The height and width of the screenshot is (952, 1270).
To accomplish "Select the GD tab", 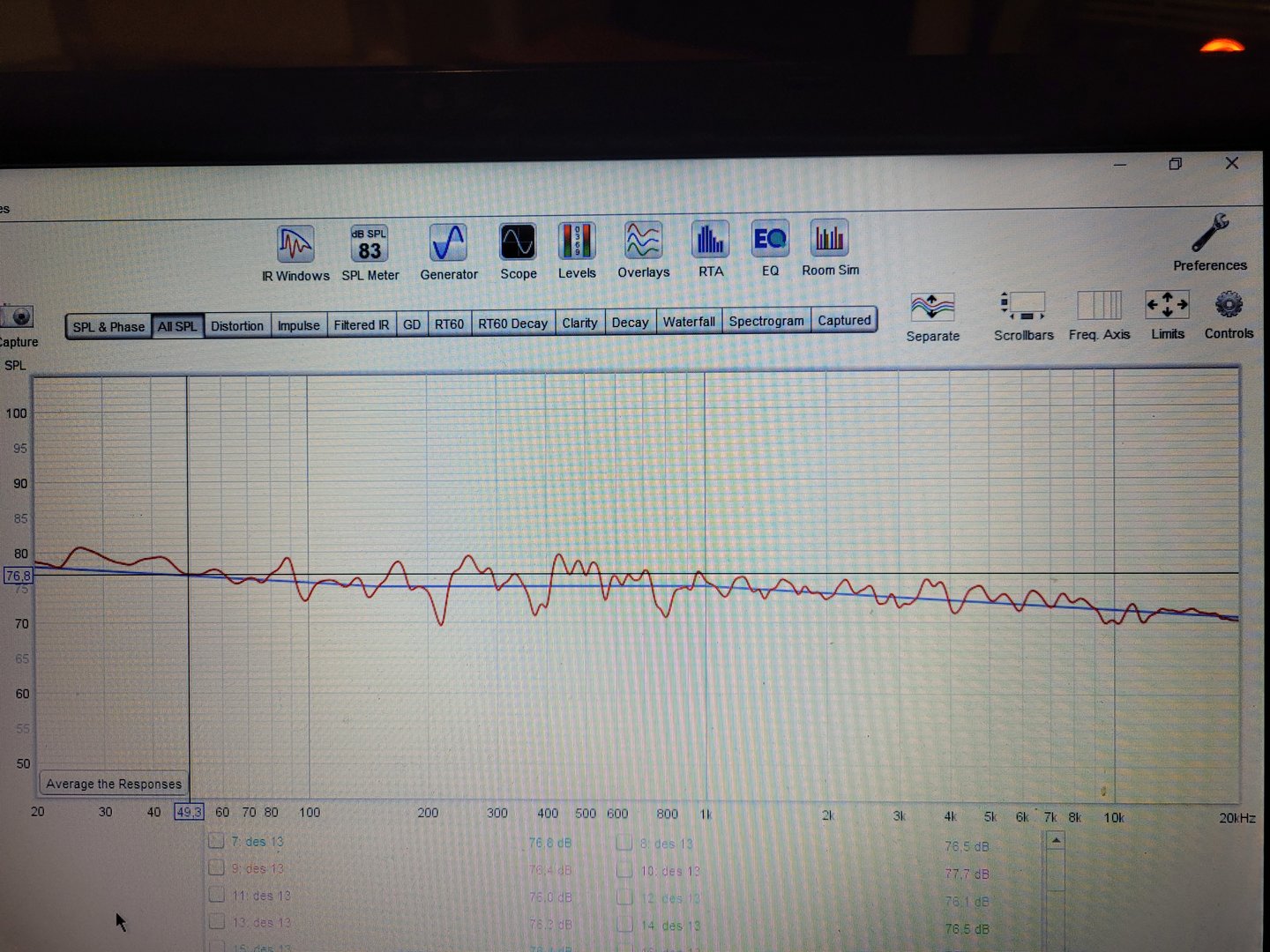I will pos(412,324).
